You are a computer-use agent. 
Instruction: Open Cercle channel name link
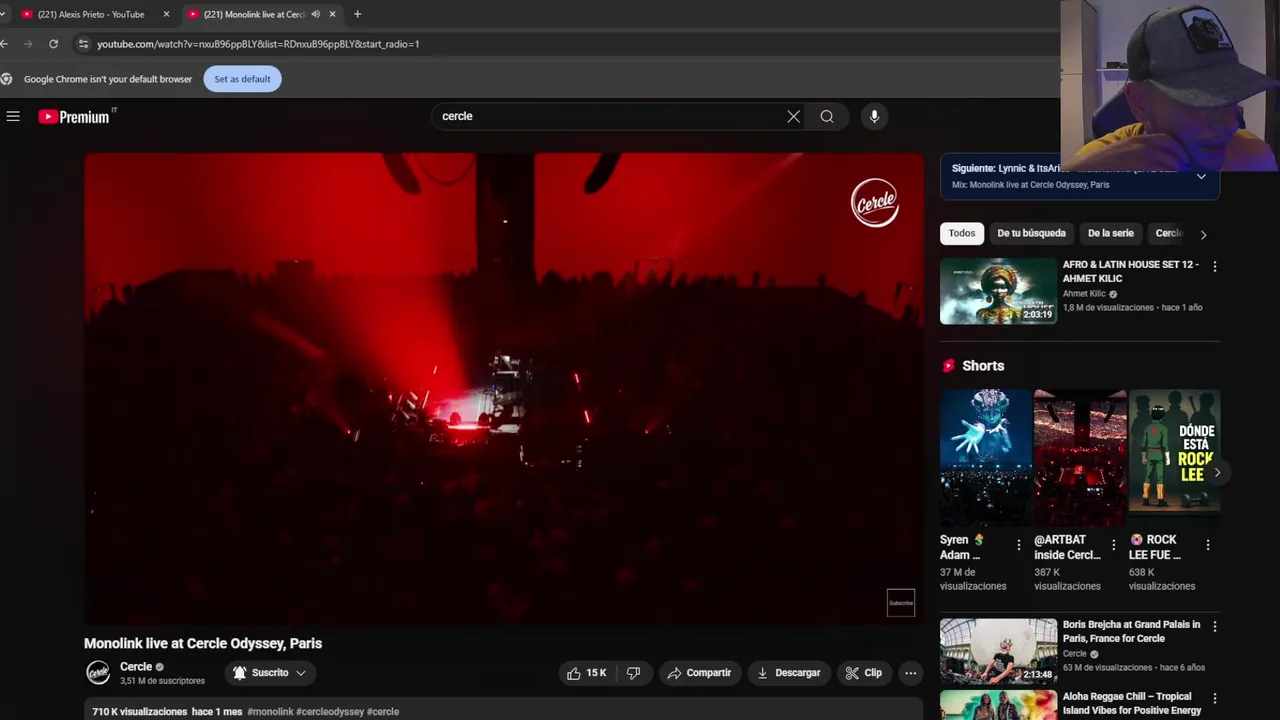click(x=136, y=667)
